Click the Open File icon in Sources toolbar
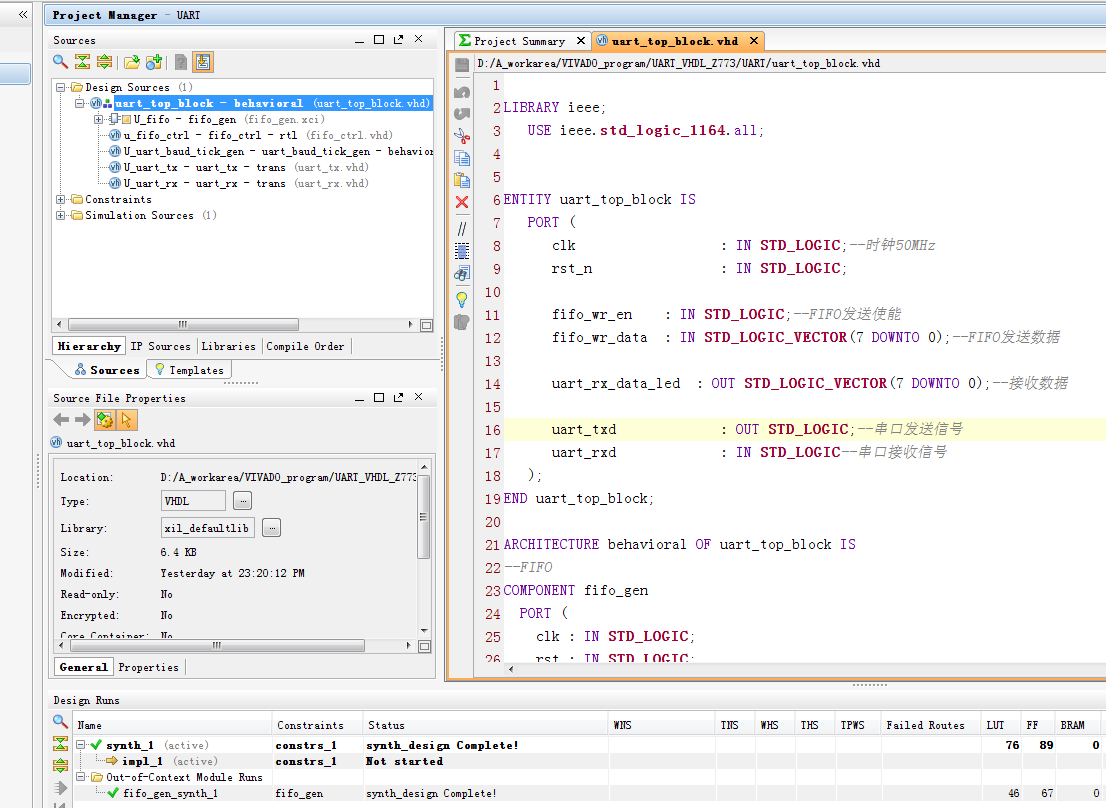Image resolution: width=1106 pixels, height=808 pixels. (x=131, y=62)
